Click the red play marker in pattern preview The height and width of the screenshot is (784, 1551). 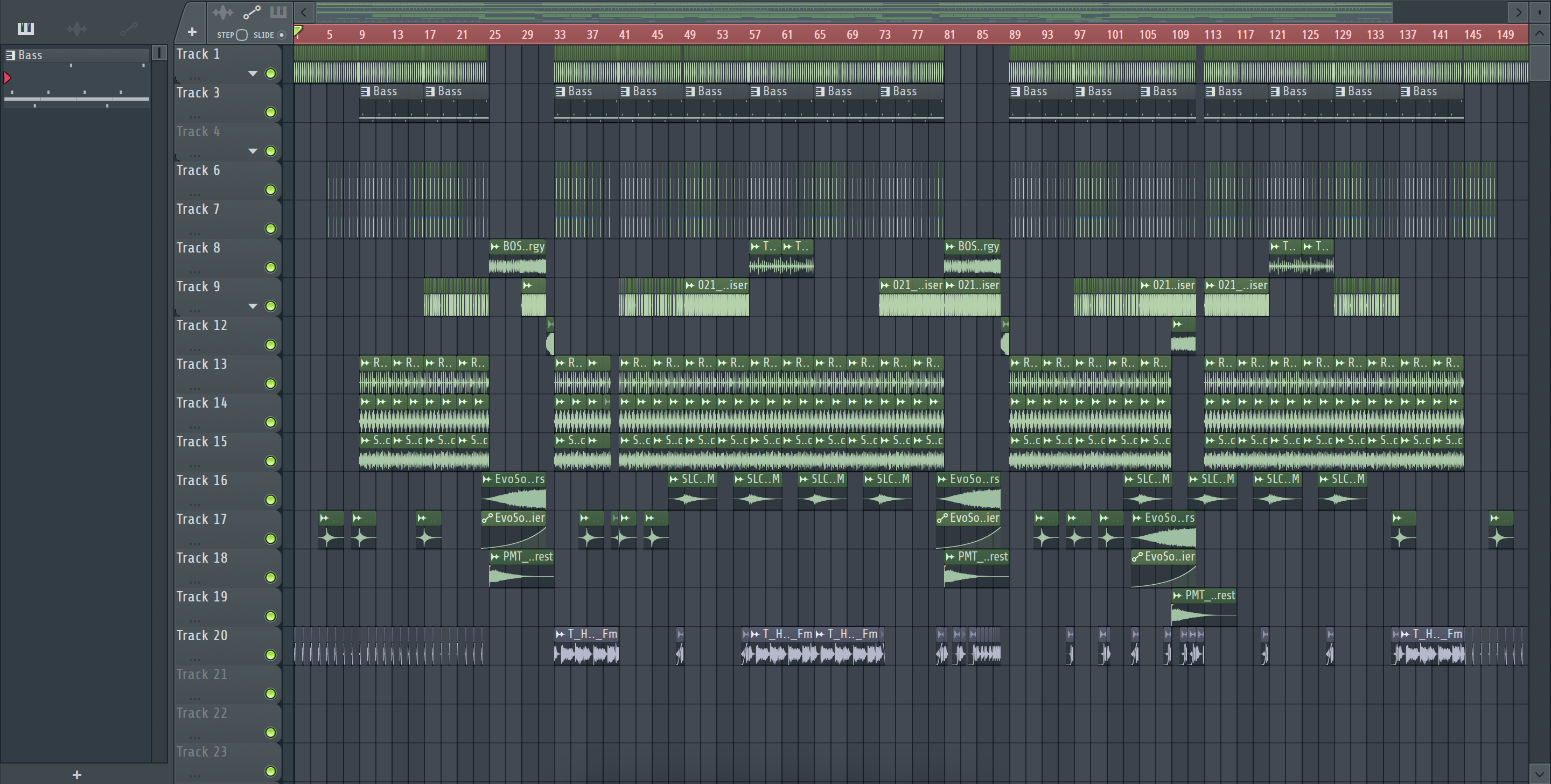7,77
